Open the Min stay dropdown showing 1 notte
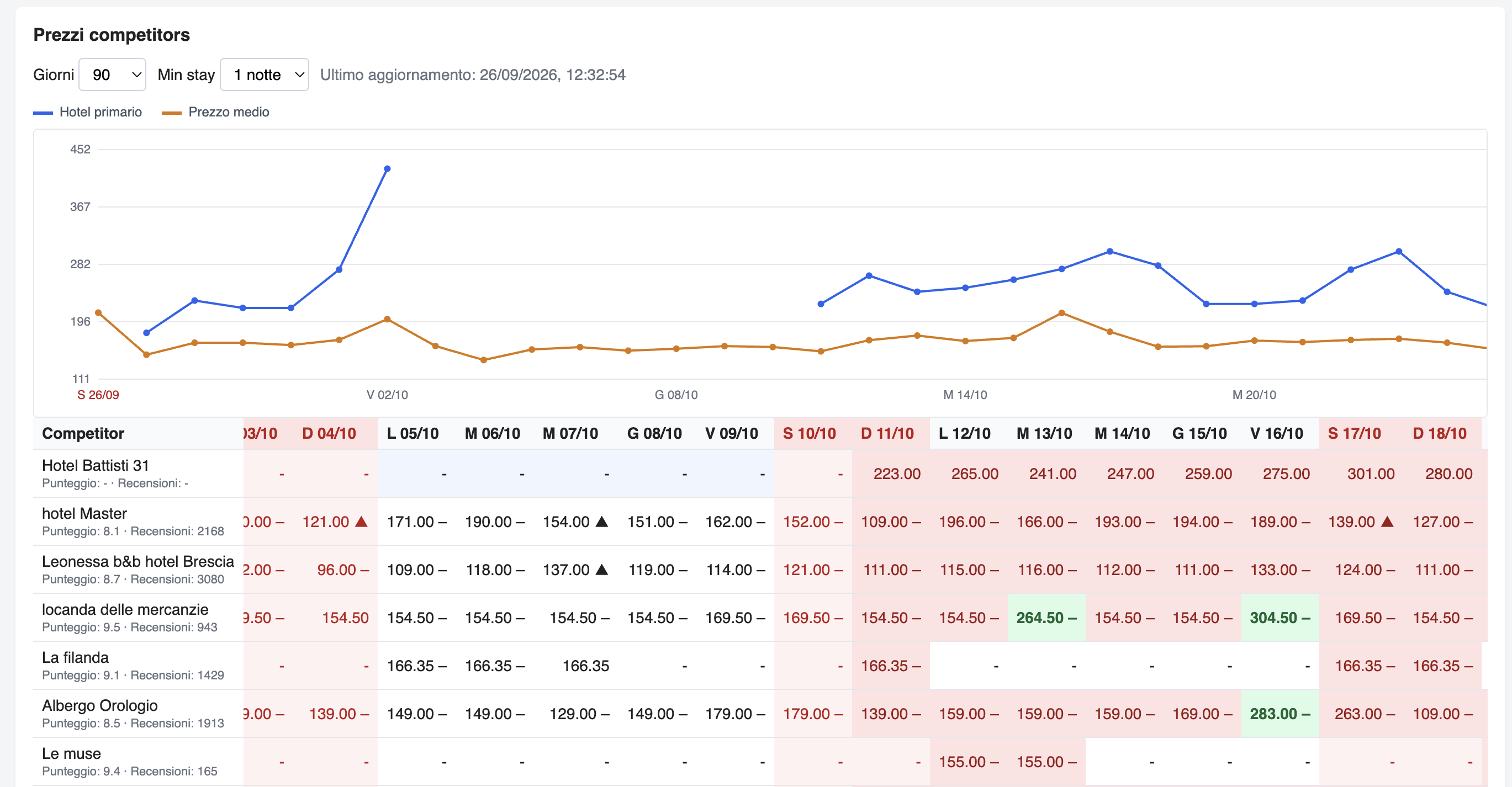Screen dimensions: 1512x787 click(264, 75)
